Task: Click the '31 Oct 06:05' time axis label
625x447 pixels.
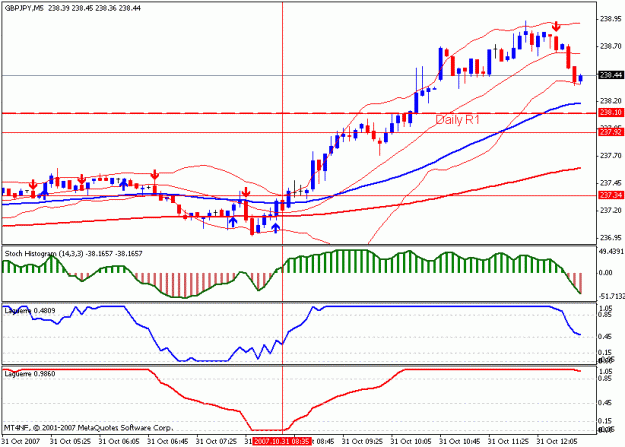Action: (x=119, y=441)
